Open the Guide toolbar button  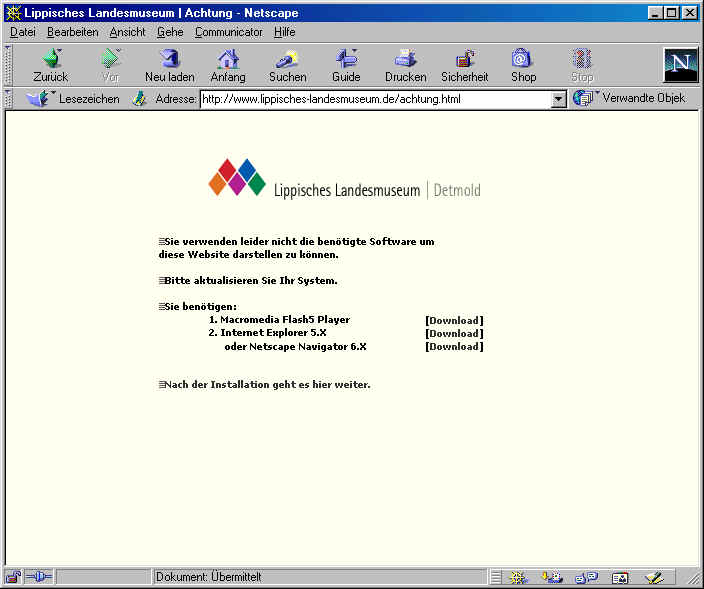[346, 66]
